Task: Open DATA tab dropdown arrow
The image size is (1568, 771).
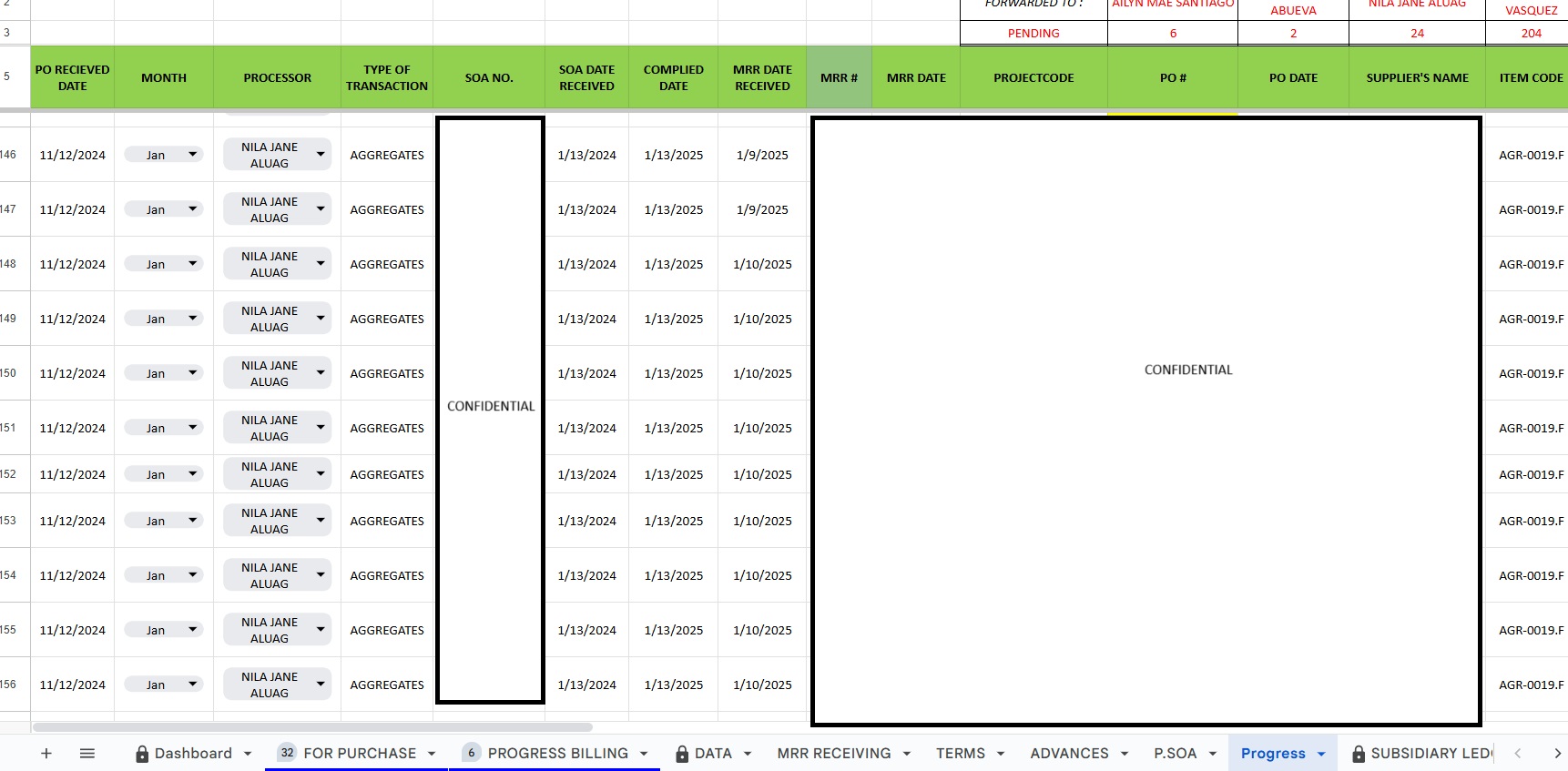Action: (x=748, y=754)
